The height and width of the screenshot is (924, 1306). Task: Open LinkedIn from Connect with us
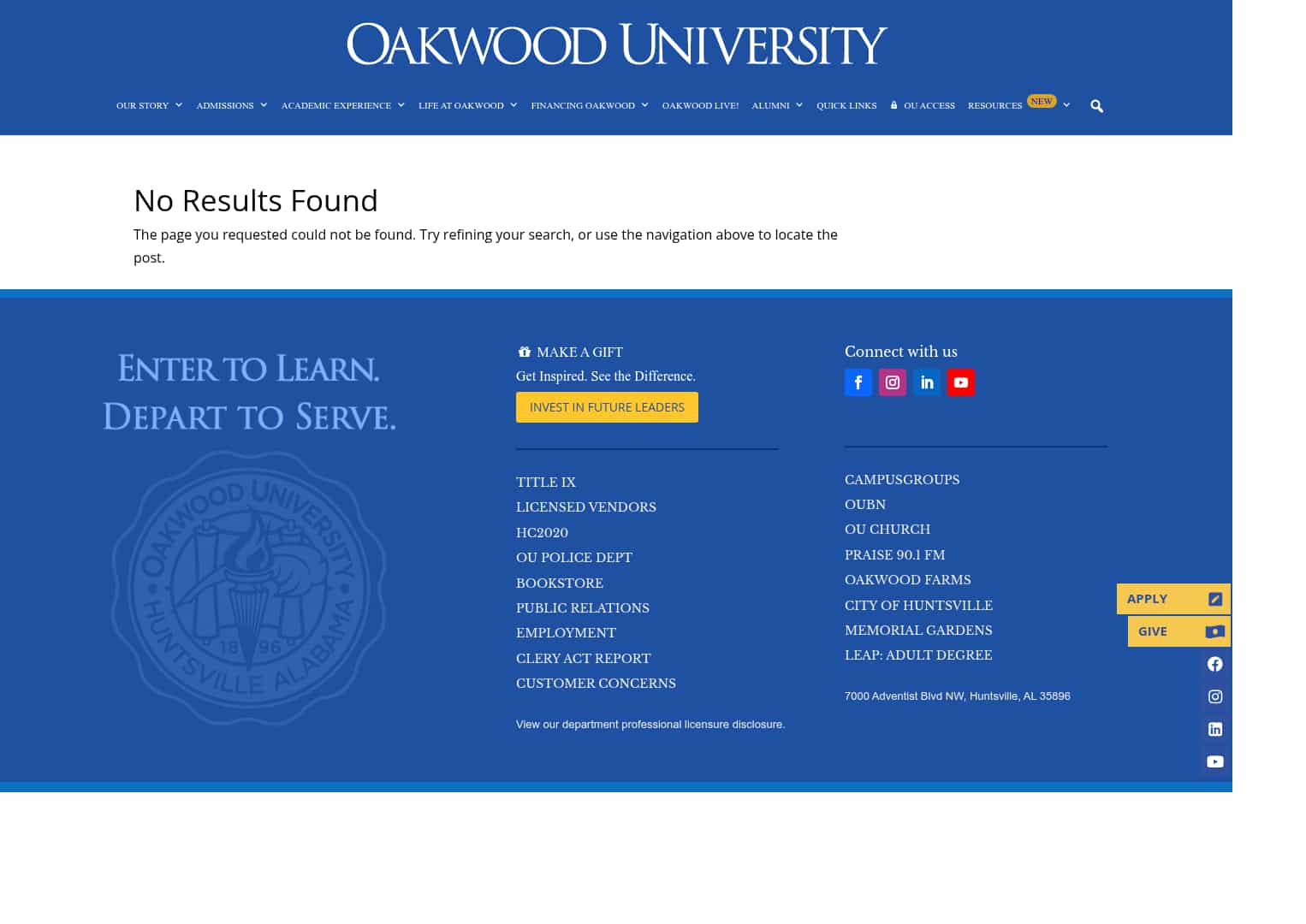(927, 382)
